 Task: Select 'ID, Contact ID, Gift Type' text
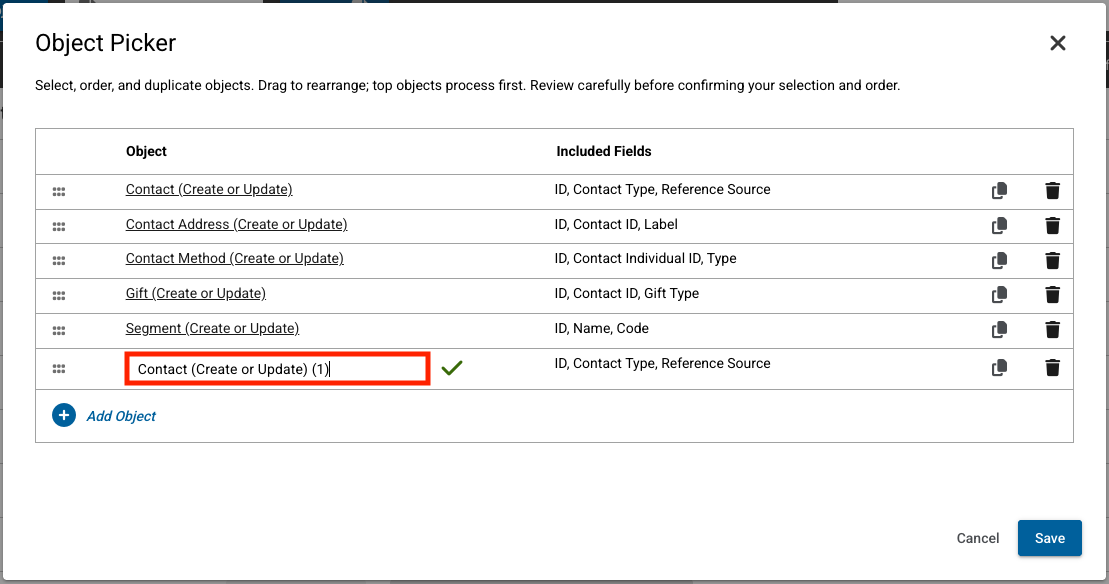[627, 293]
